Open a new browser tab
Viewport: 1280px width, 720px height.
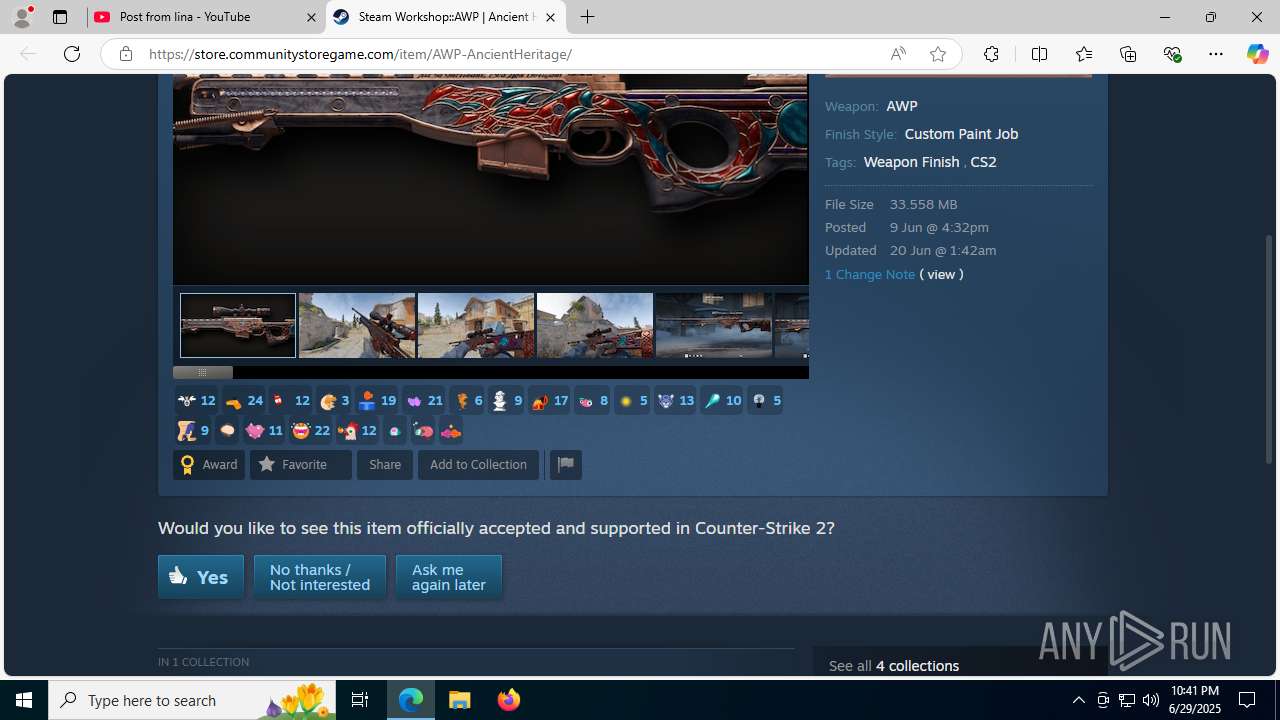(x=588, y=17)
